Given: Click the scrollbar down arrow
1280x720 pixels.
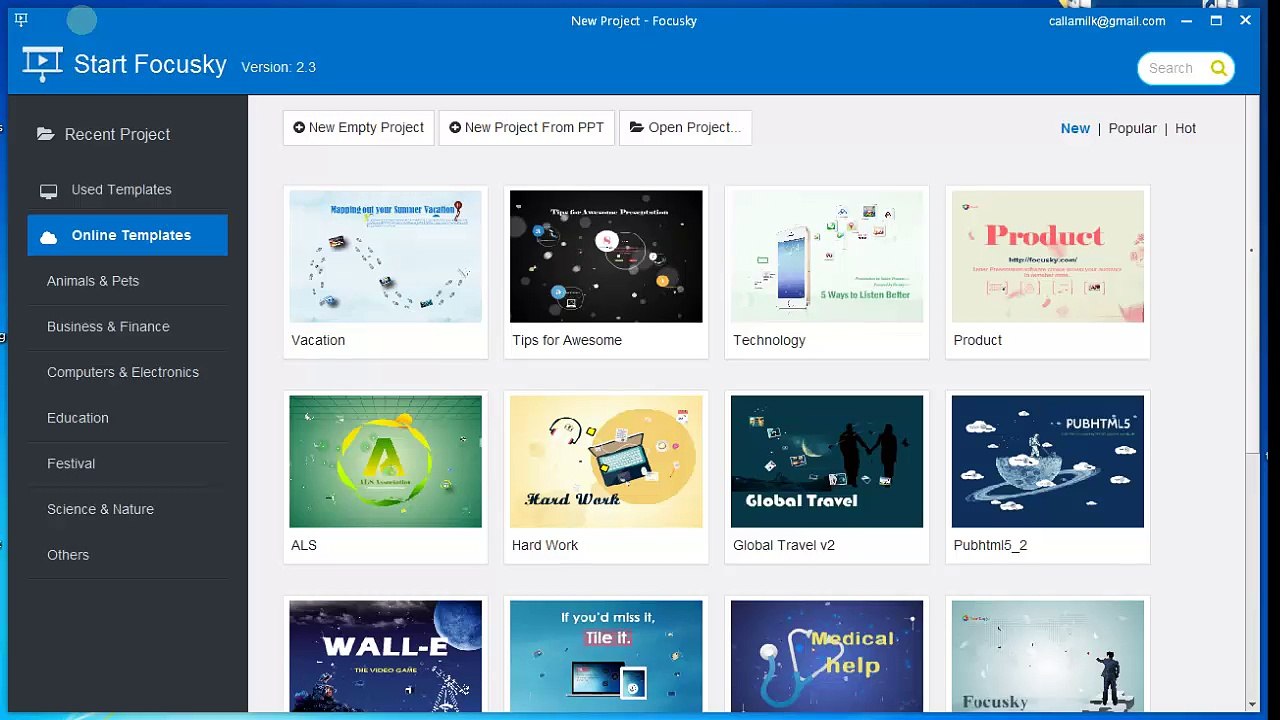Looking at the screenshot, I should pos(1252,705).
